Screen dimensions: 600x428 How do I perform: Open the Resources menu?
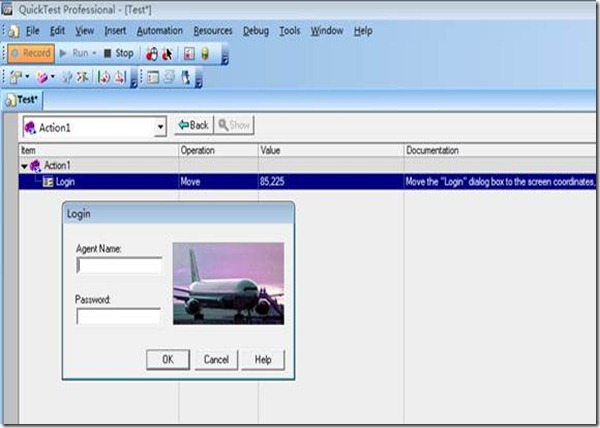(213, 31)
